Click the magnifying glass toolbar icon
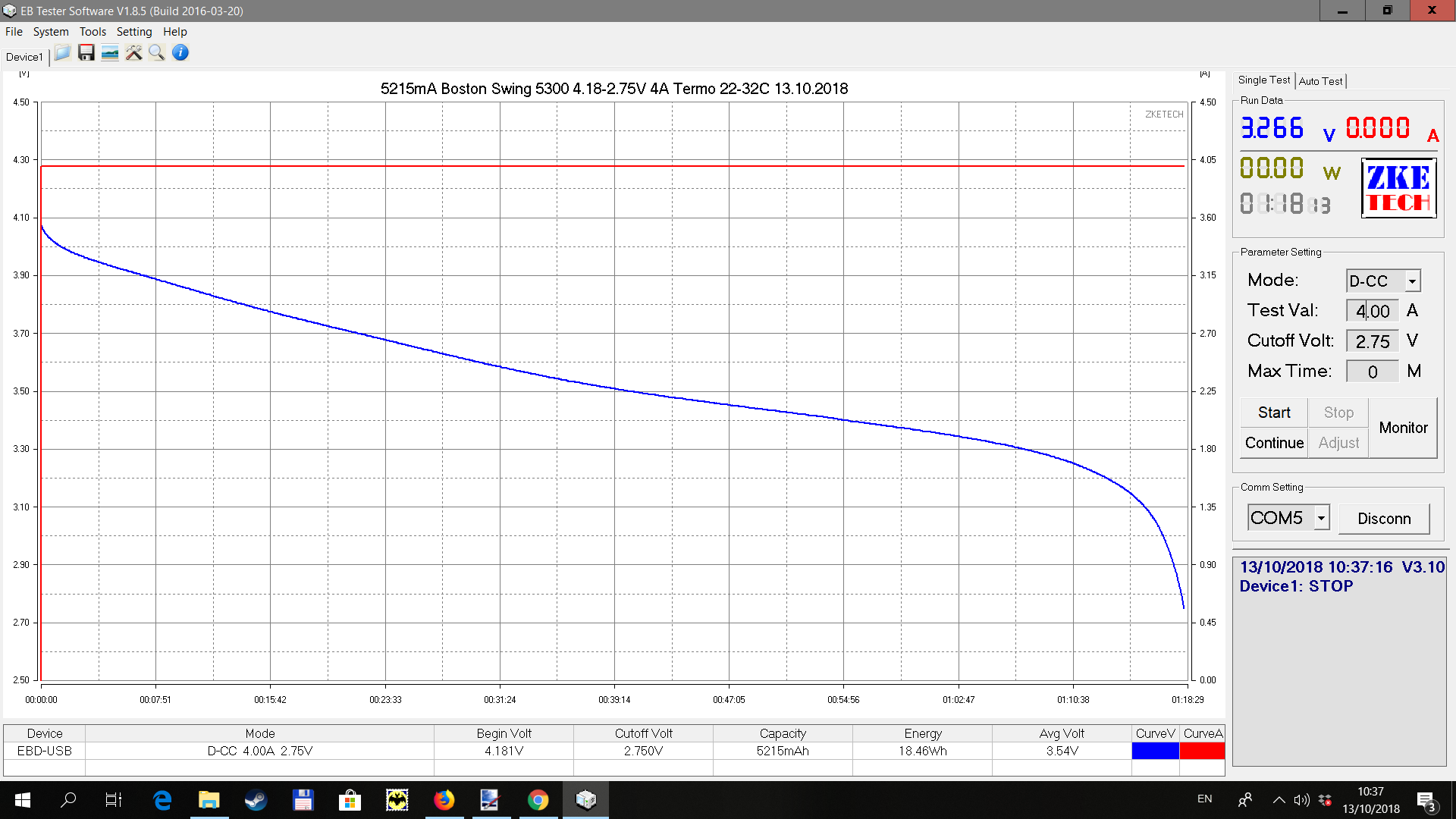The width and height of the screenshot is (1456, 819). 157,52
